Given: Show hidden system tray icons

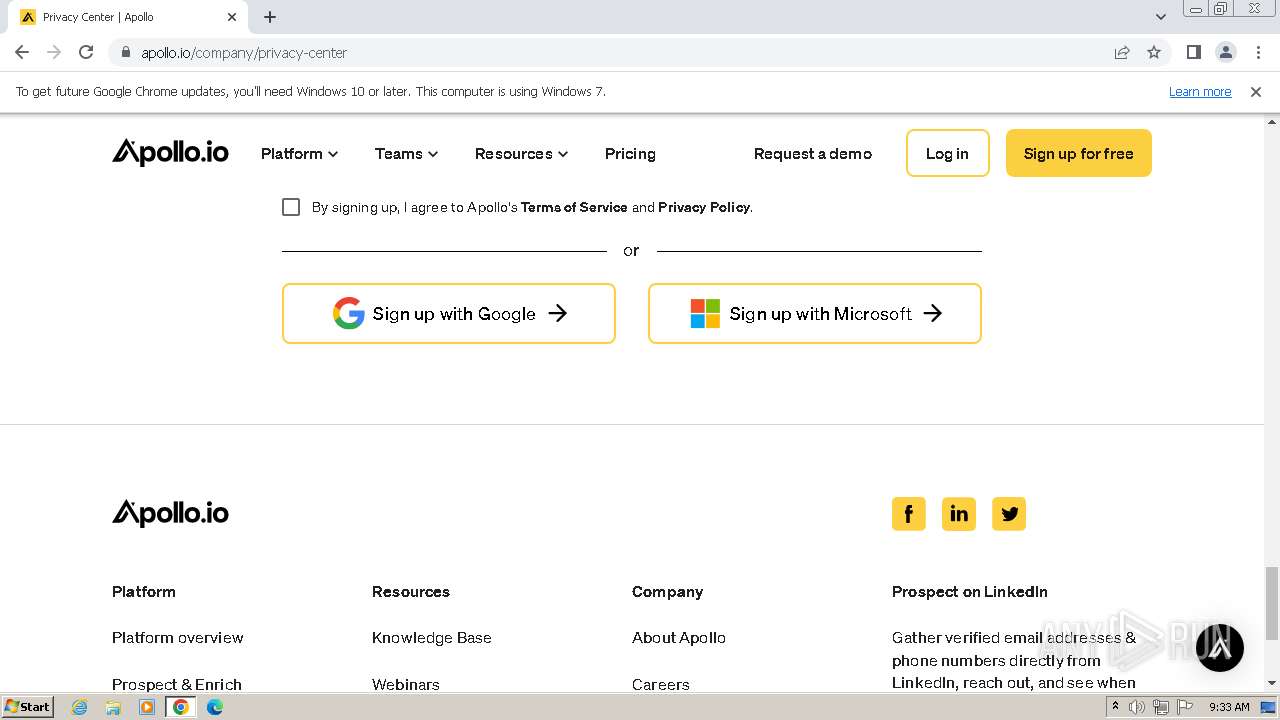Looking at the screenshot, I should pyautogui.click(x=1115, y=707).
